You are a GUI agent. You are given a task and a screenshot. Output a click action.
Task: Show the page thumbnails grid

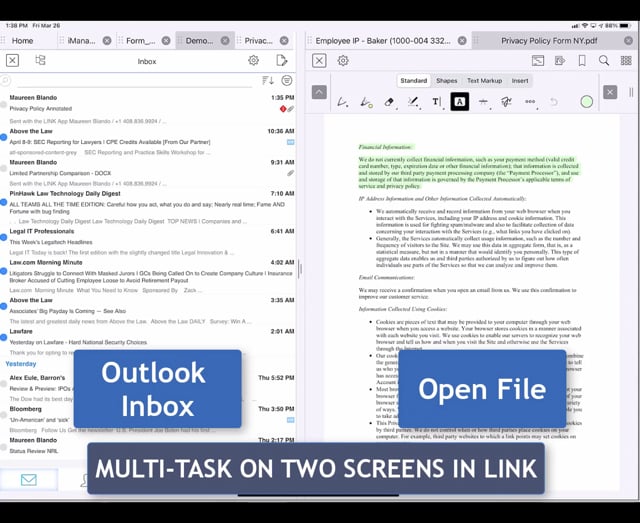pos(626,61)
